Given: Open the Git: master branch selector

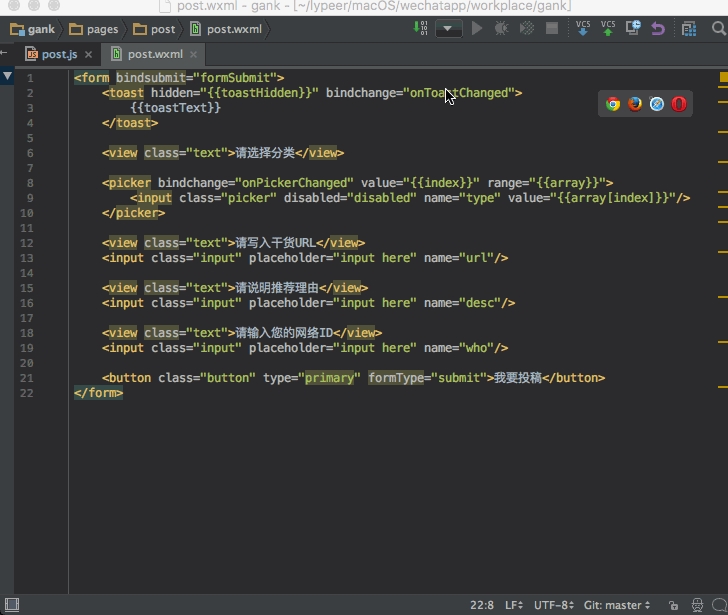Looking at the screenshot, I should click(617, 605).
